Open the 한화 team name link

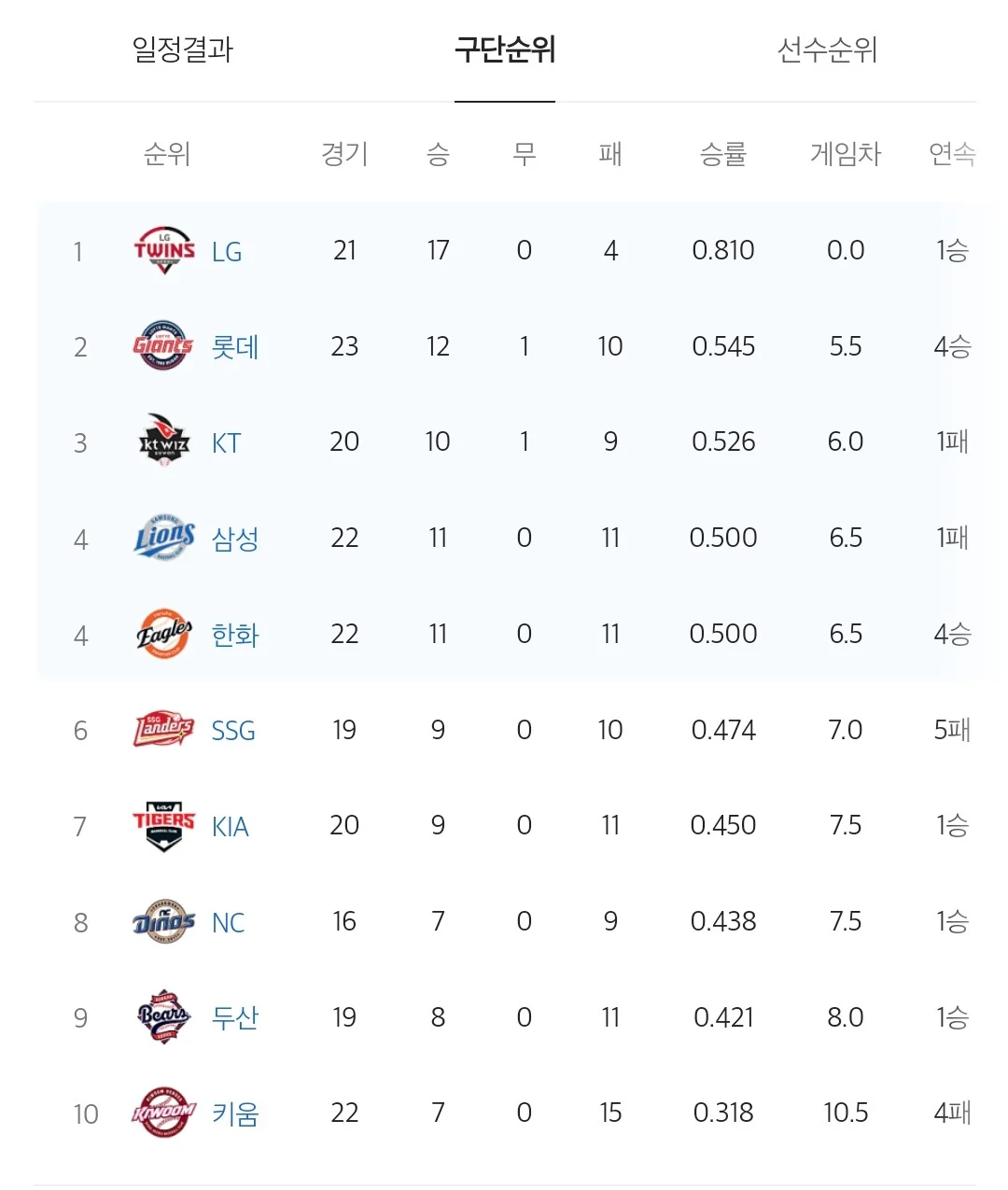[x=235, y=635]
